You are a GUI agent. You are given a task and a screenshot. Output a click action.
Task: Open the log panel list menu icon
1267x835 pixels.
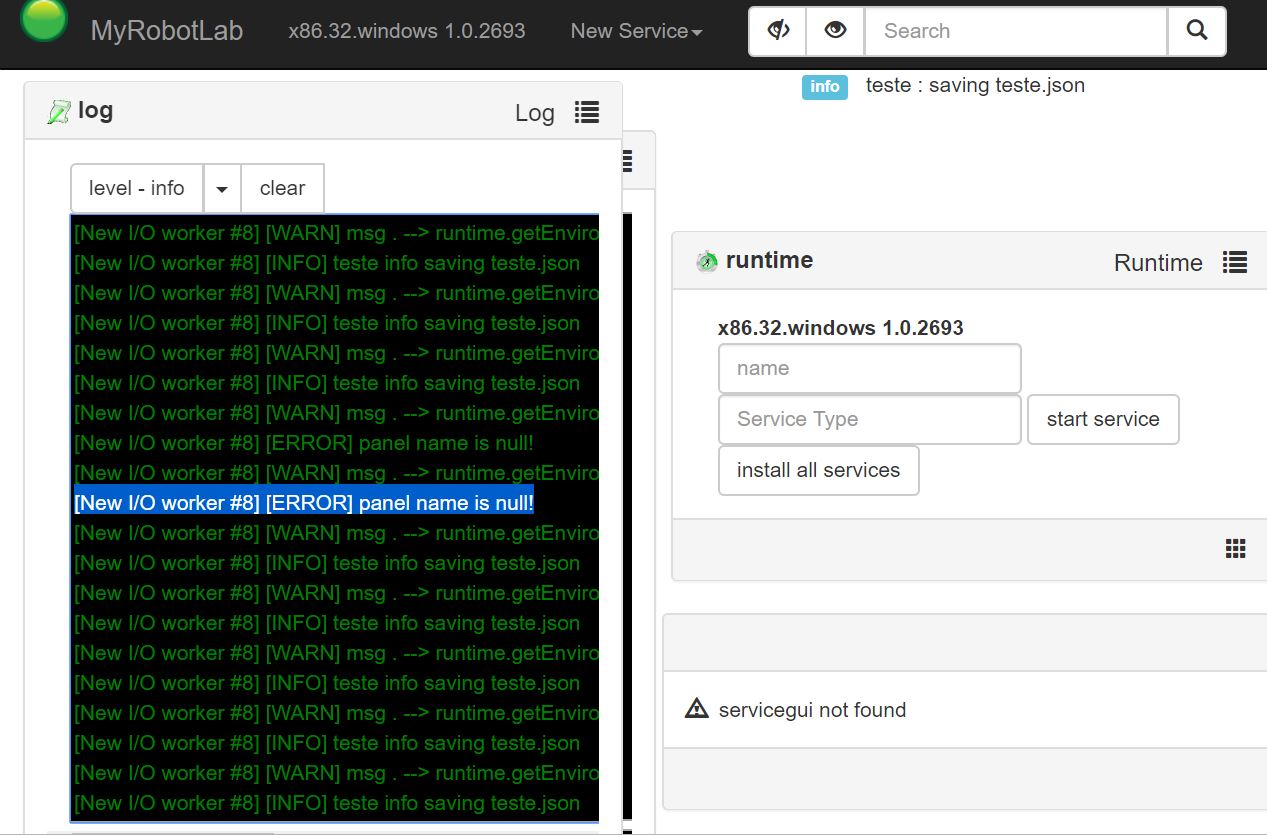(587, 112)
